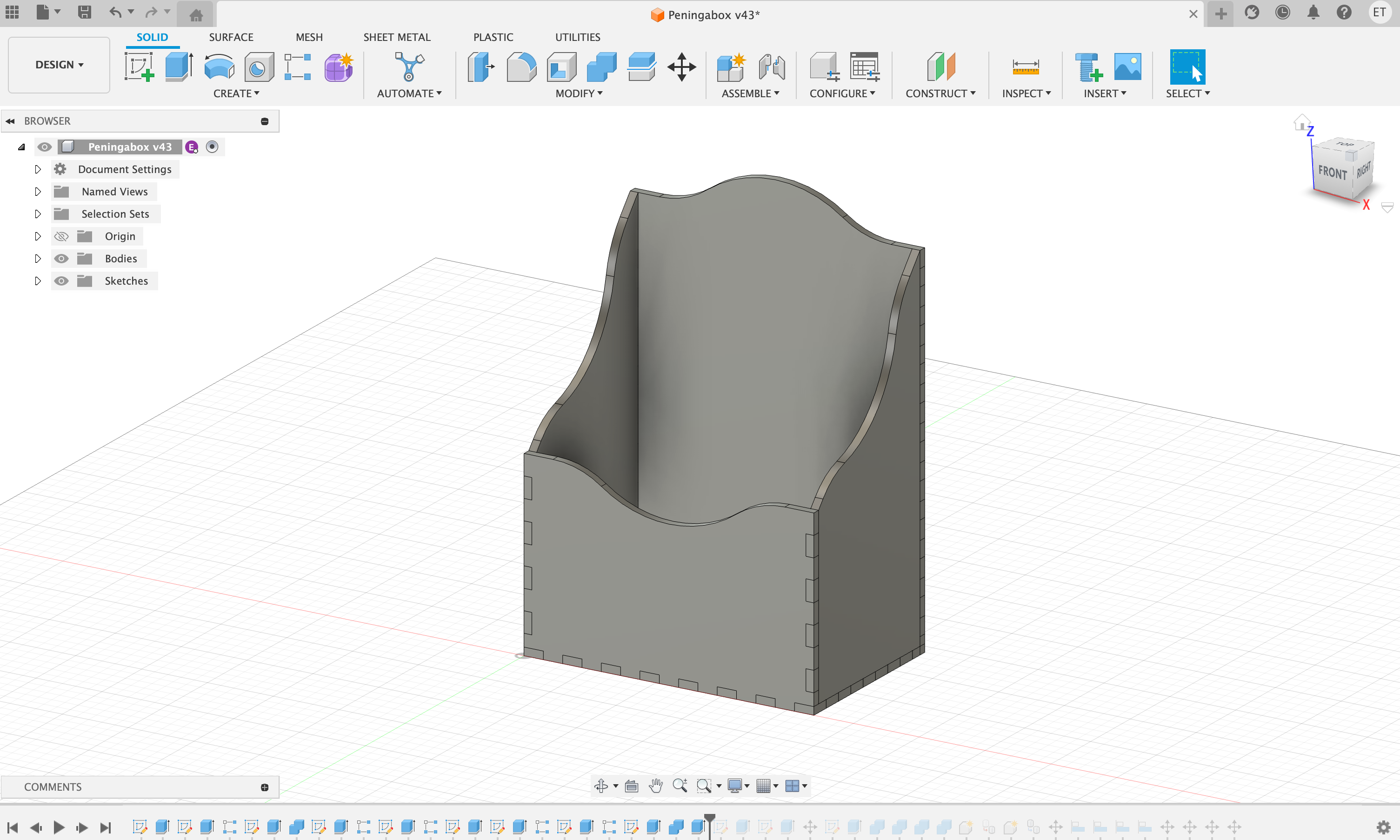1400x840 pixels.
Task: Open timeline settings gear
Action: [1383, 827]
